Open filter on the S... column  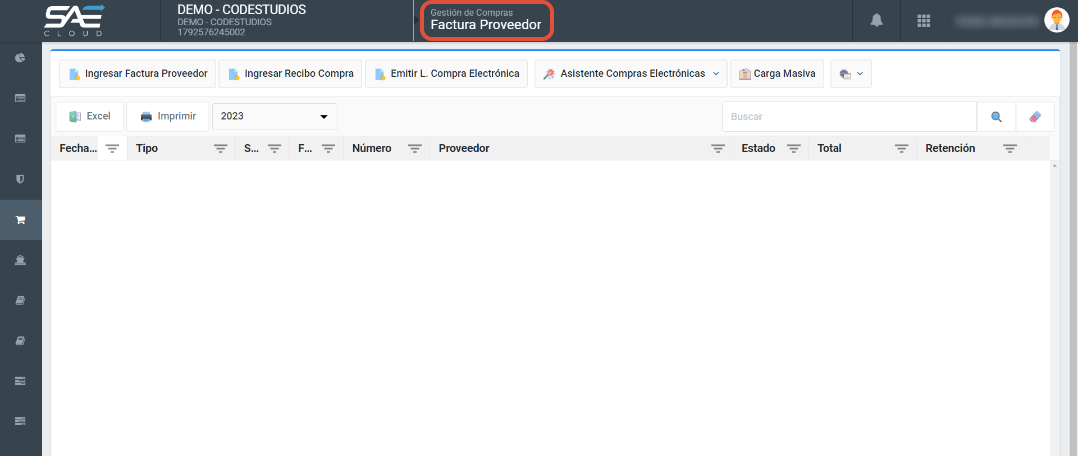tap(274, 149)
